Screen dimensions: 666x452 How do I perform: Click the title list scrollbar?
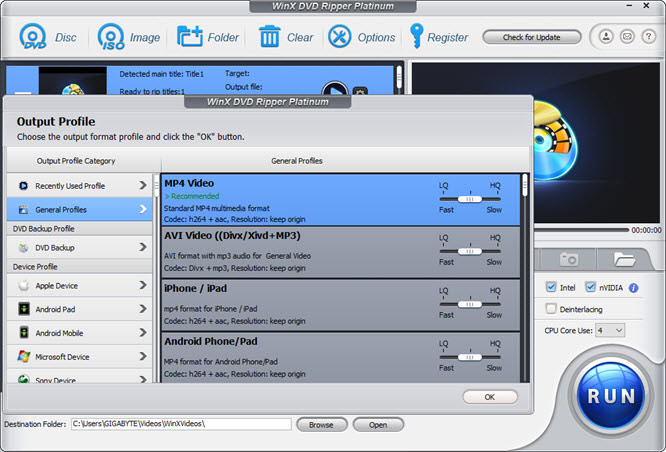pos(399,79)
